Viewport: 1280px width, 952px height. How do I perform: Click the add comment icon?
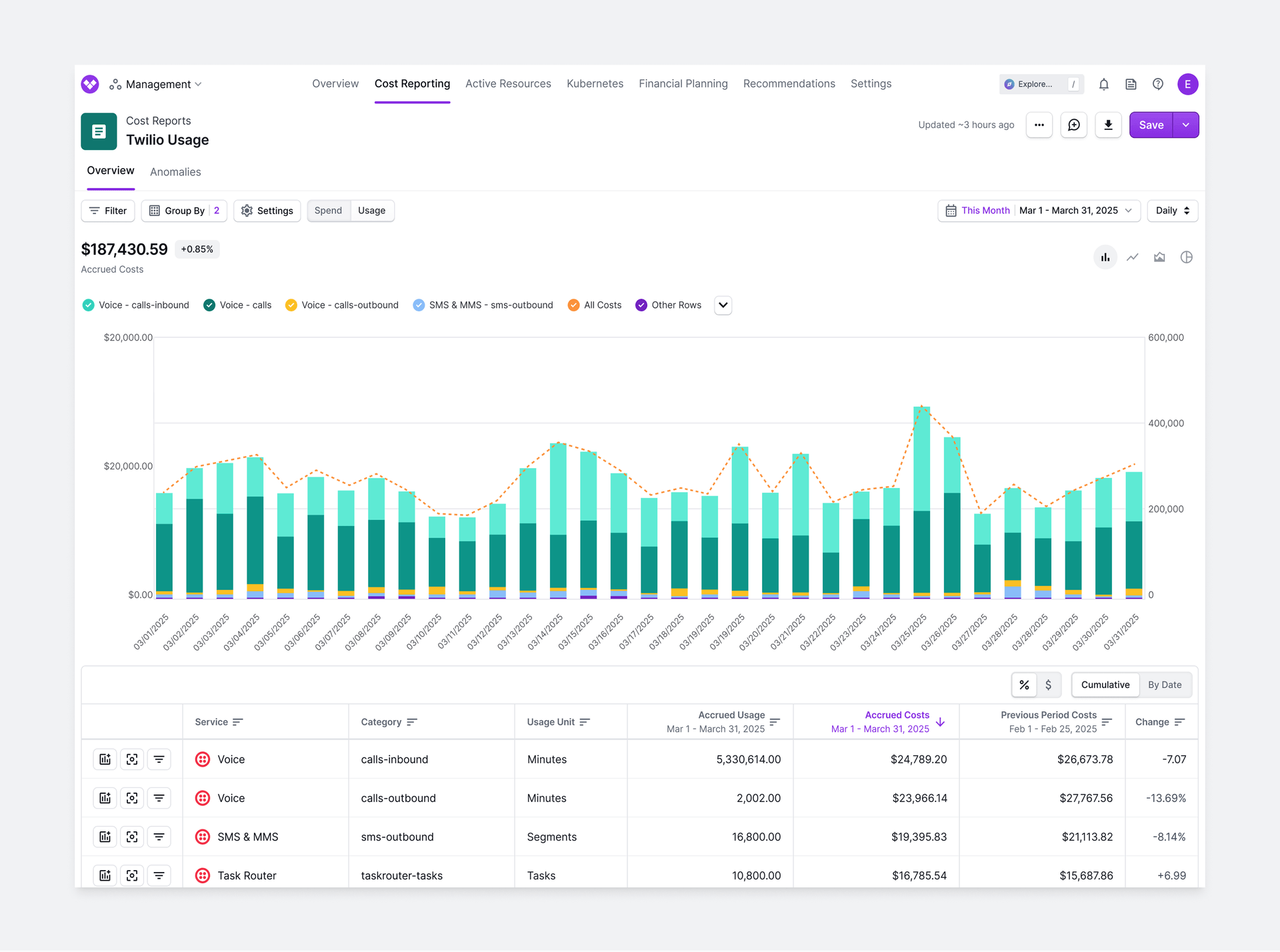click(1073, 125)
